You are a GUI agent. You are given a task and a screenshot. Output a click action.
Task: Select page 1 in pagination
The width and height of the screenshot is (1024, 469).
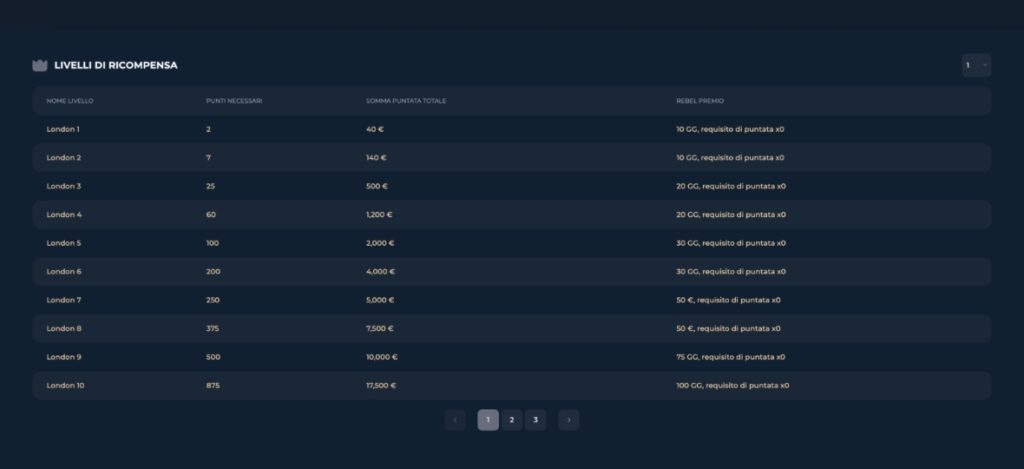click(x=488, y=420)
